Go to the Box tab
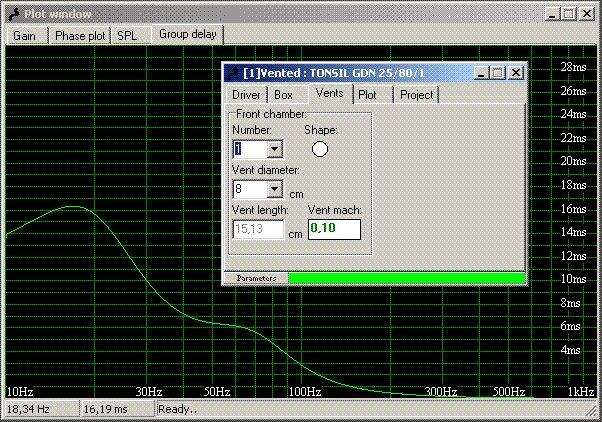The width and height of the screenshot is (602, 422). pos(284,95)
